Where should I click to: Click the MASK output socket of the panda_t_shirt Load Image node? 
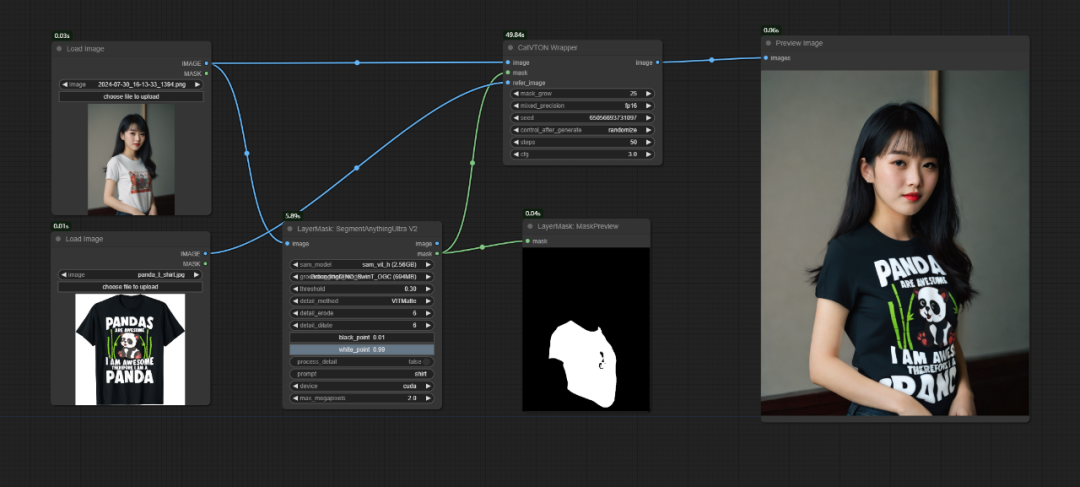(206, 263)
